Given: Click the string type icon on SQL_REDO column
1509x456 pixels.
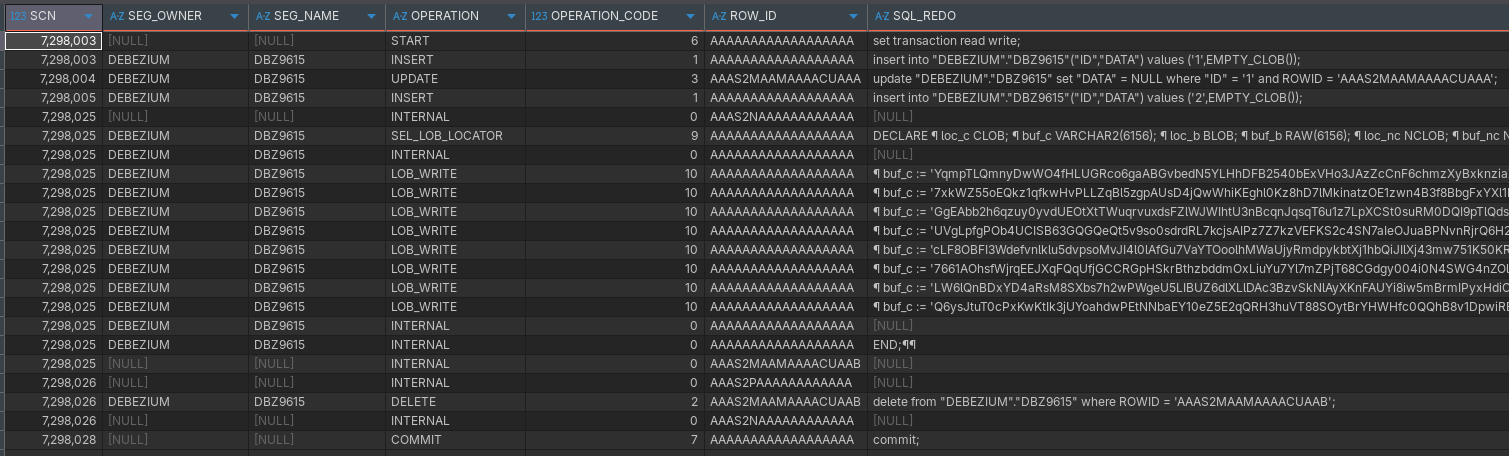Looking at the screenshot, I should tap(881, 16).
